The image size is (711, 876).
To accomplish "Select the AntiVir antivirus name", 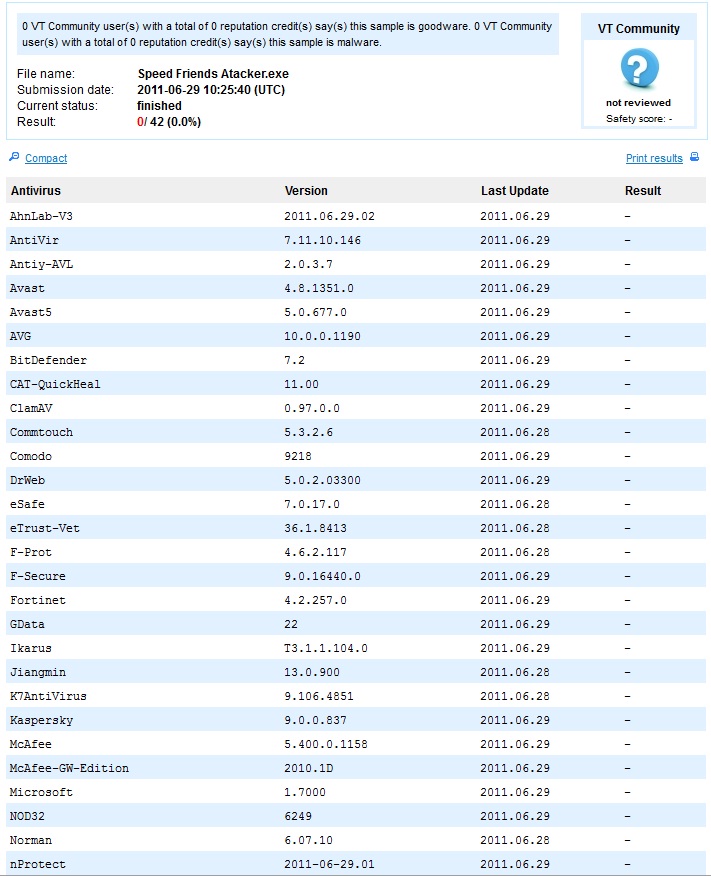I will [x=34, y=240].
